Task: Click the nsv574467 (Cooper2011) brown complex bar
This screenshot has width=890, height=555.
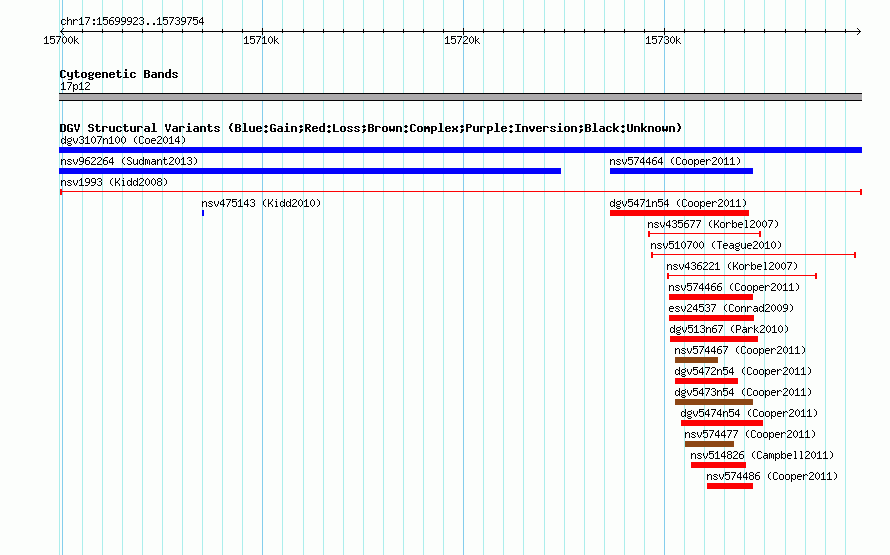Action: pos(696,360)
